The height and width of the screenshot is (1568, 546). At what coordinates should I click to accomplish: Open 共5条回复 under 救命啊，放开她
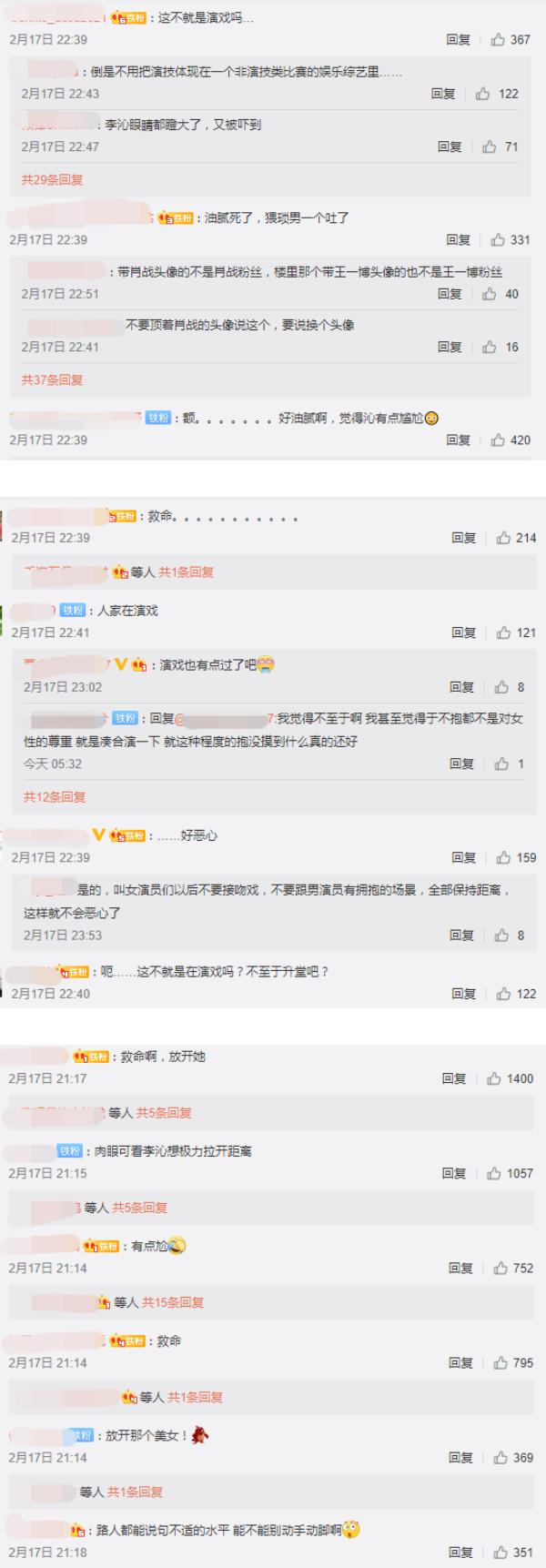tap(164, 1113)
